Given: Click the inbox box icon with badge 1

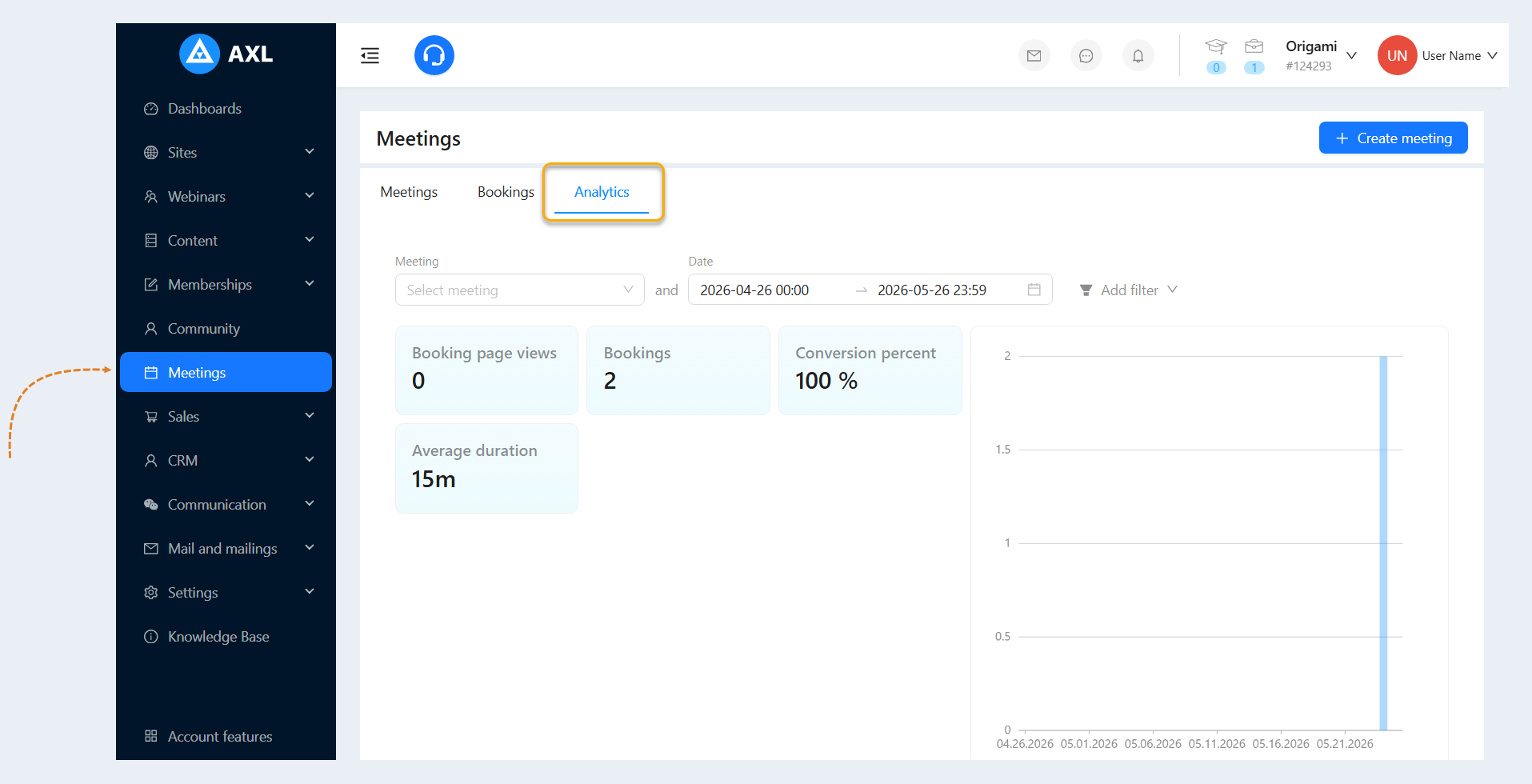Looking at the screenshot, I should 1254,46.
